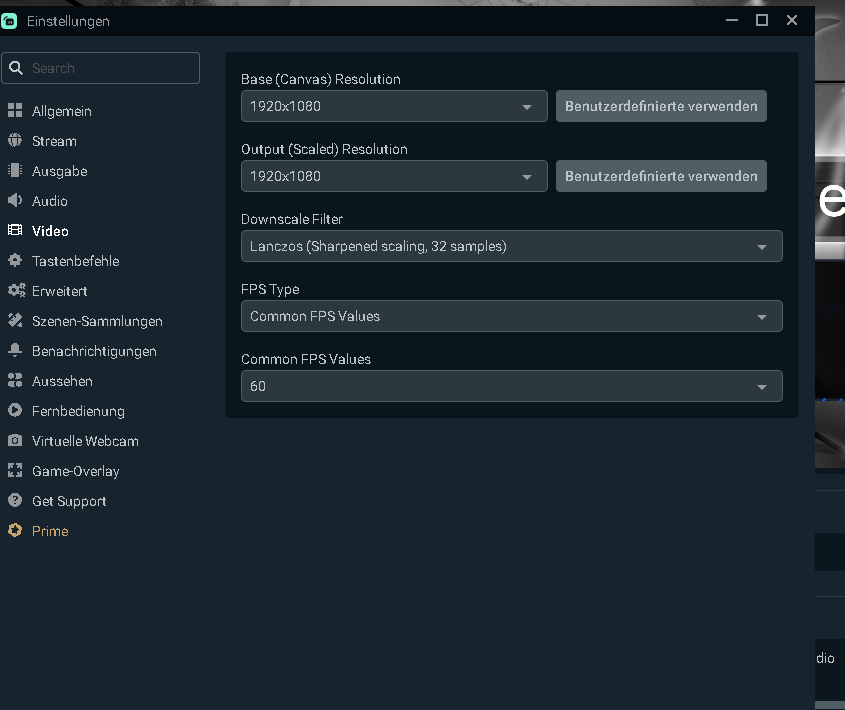The height and width of the screenshot is (710, 845).
Task: Select the Prime entry in the sidebar
Action: coord(50,531)
